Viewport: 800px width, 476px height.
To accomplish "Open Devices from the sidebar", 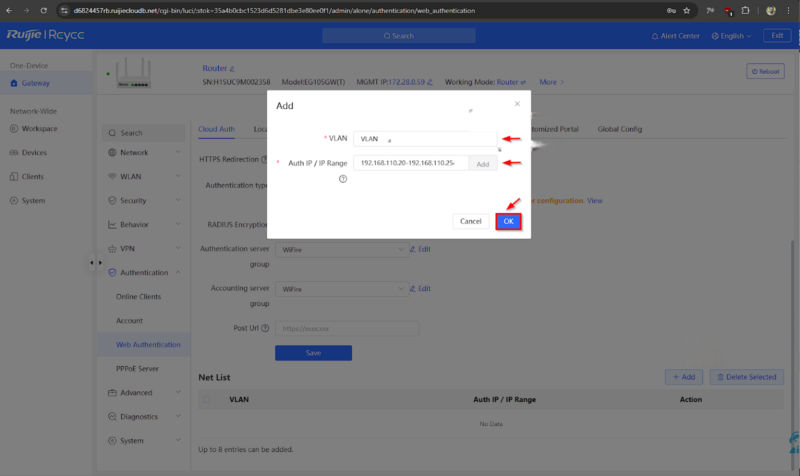I will pos(34,153).
